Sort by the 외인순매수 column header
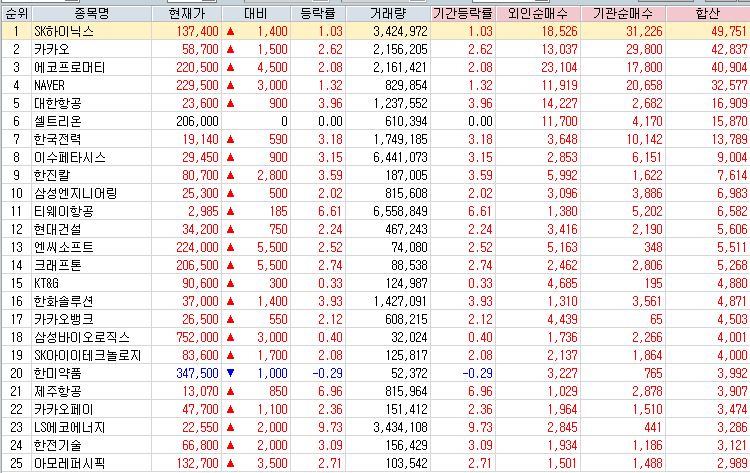This screenshot has width=750, height=473. (538, 13)
